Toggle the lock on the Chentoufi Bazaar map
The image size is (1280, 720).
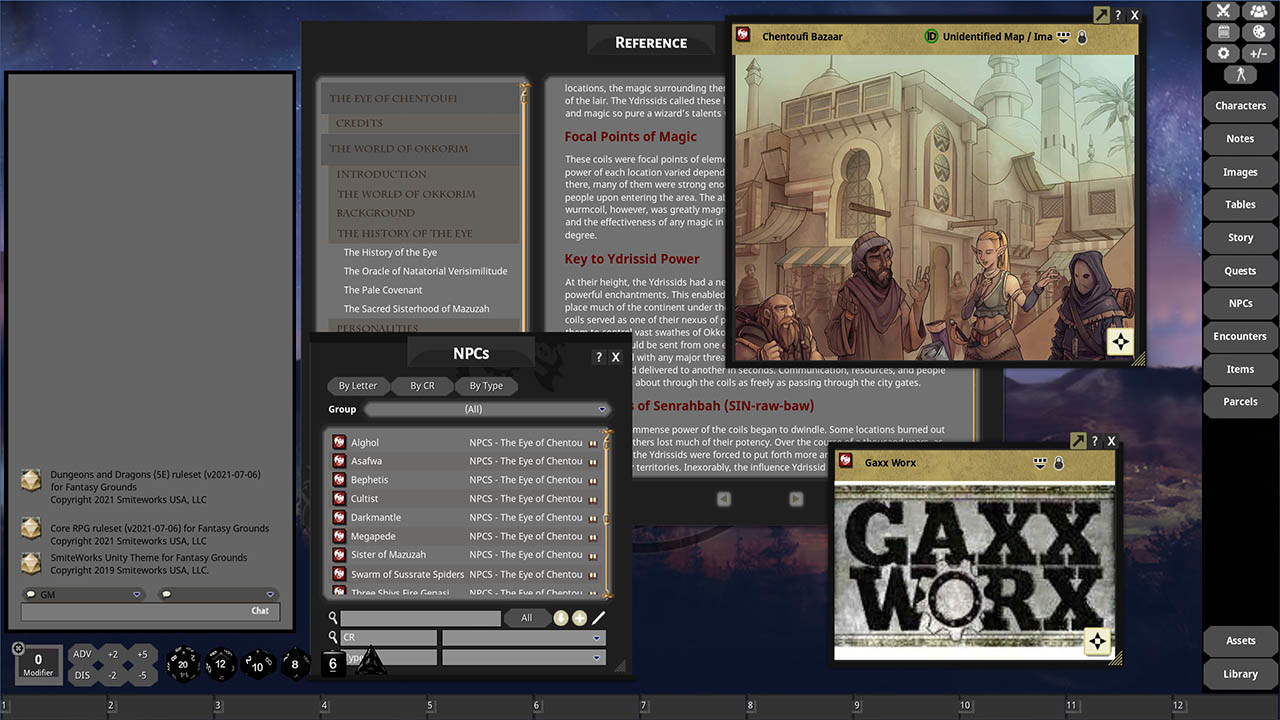click(1081, 37)
